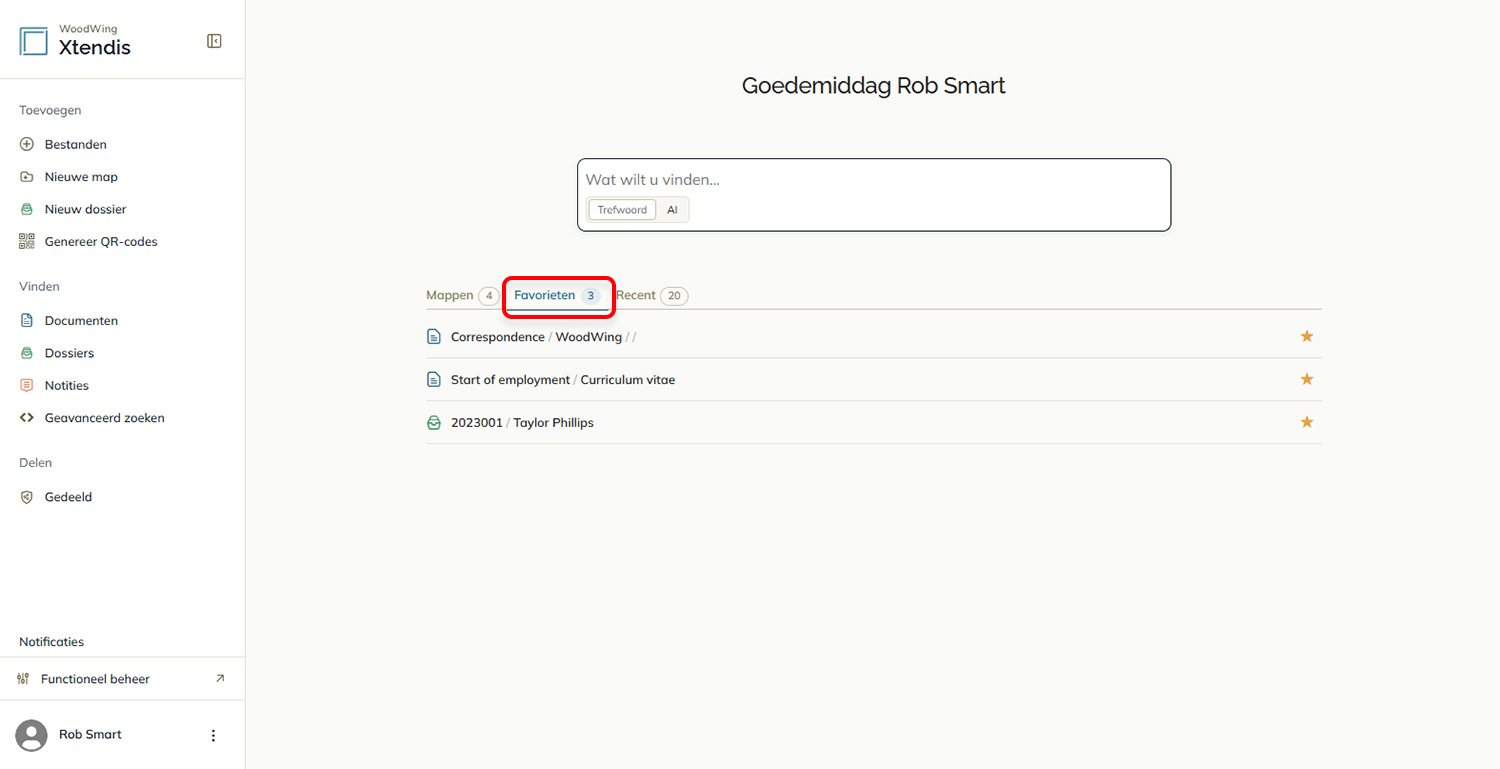
Task: Open Geavanceerd zoeken code icon
Action: click(27, 418)
